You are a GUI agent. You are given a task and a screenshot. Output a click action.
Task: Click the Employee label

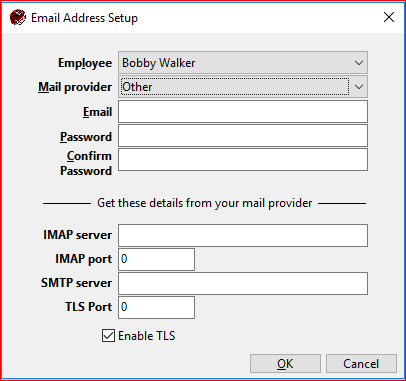click(x=85, y=63)
